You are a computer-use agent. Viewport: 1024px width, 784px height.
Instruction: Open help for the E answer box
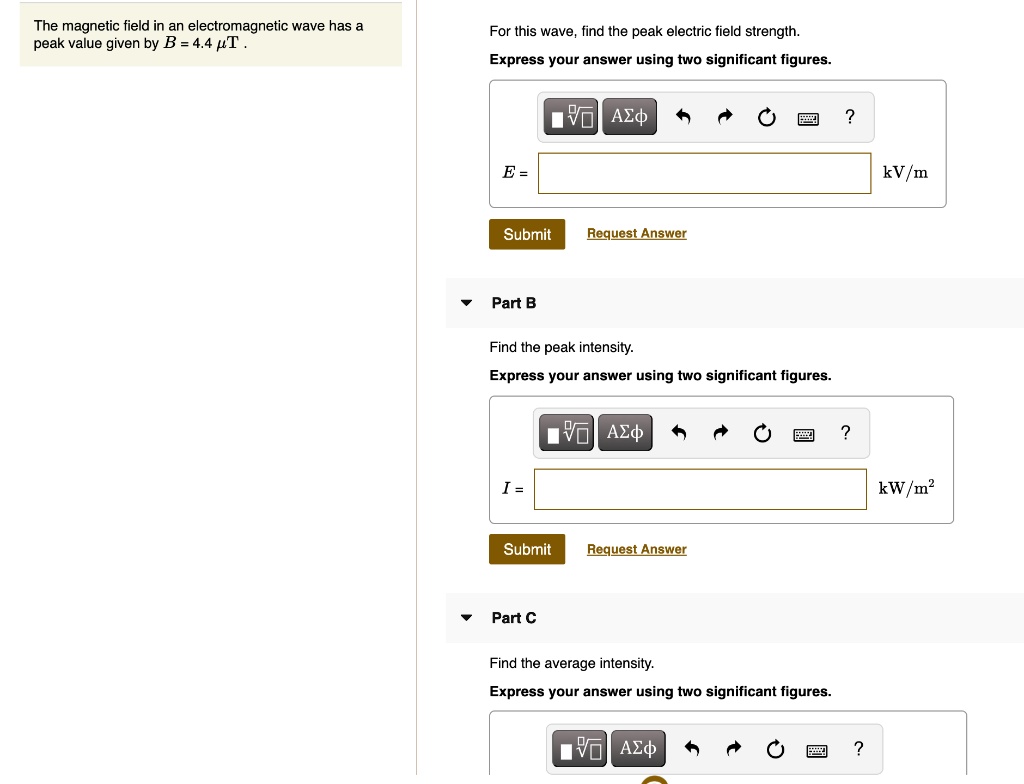(x=850, y=116)
